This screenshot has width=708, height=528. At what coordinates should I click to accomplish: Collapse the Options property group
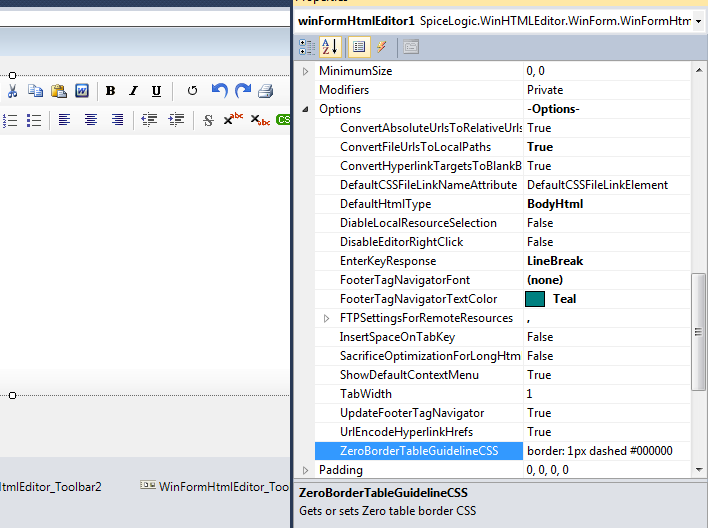pos(306,109)
